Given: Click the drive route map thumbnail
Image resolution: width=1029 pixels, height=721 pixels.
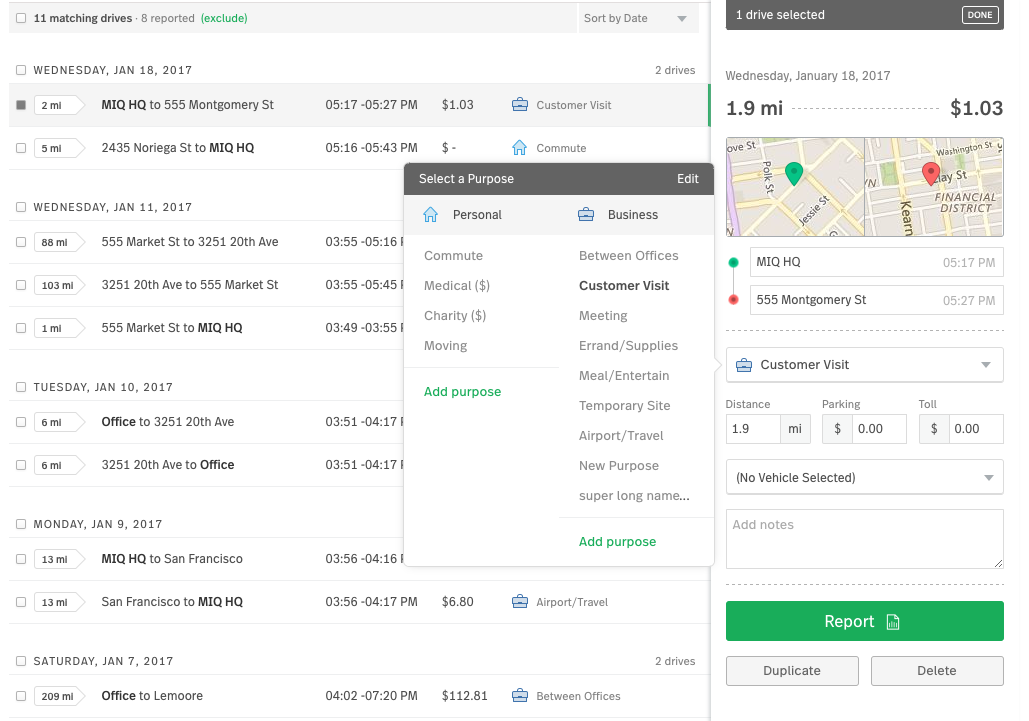Looking at the screenshot, I should tap(864, 187).
